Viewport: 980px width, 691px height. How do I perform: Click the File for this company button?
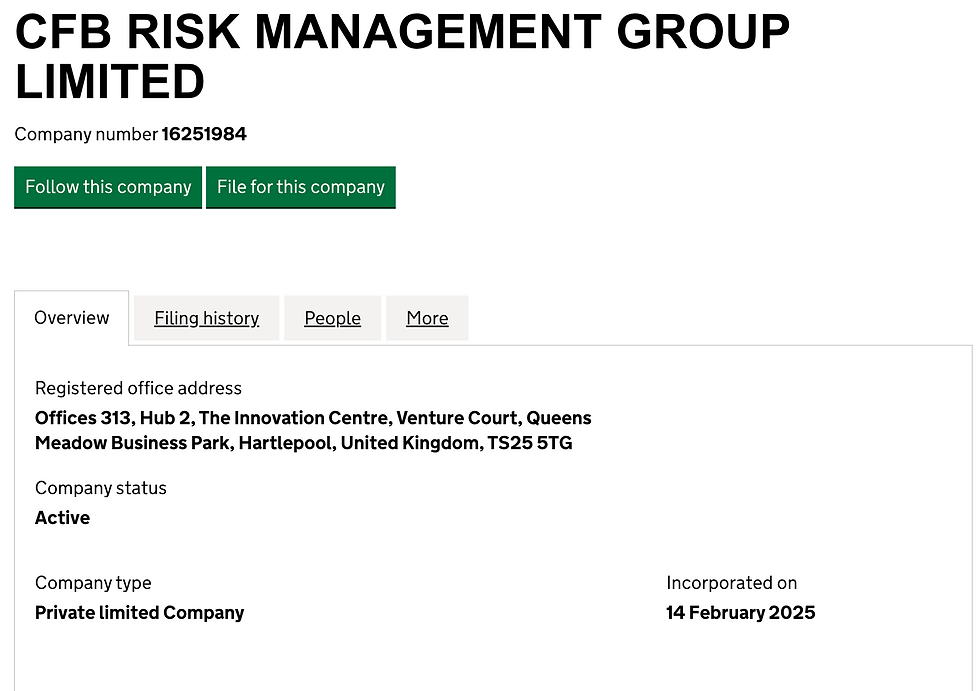300,187
